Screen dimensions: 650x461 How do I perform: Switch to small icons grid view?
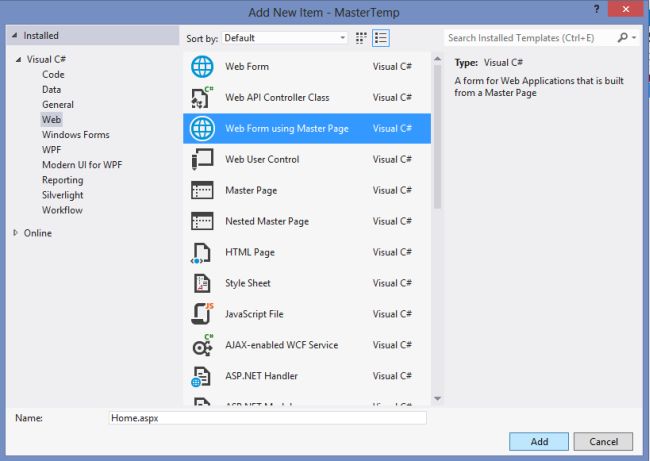pos(361,38)
